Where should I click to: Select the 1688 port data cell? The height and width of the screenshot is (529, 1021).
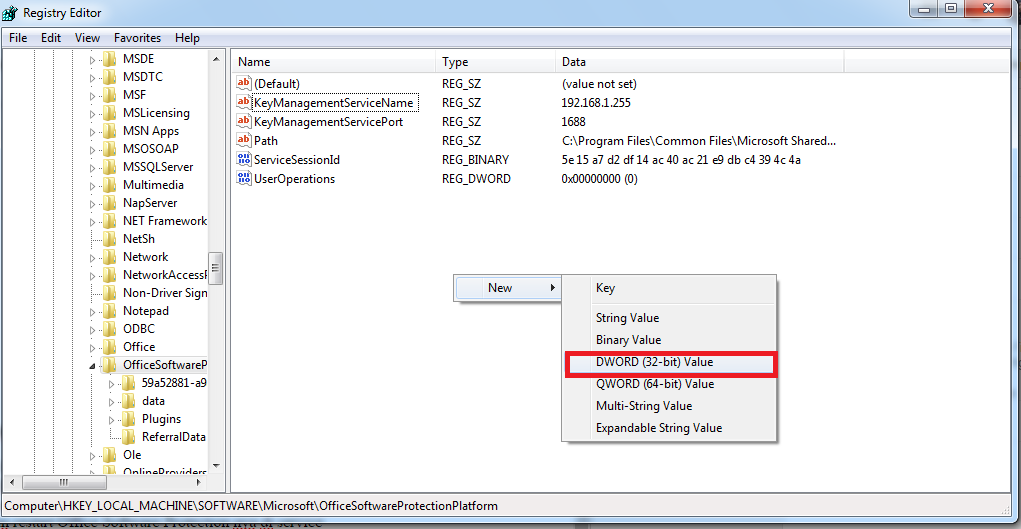pos(573,122)
